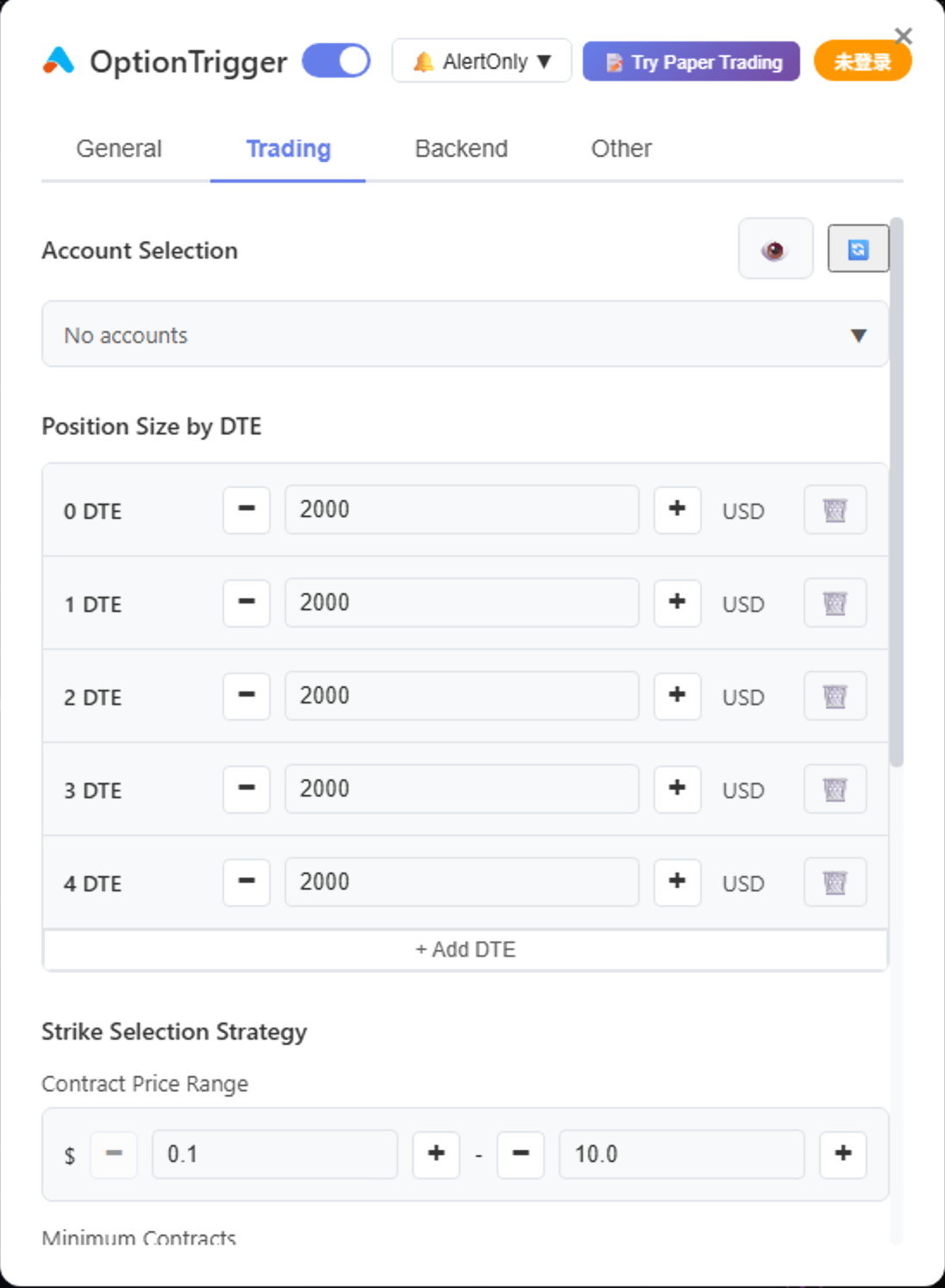The height and width of the screenshot is (1288, 945).
Task: Click the OptionTrigger logo icon
Action: tap(59, 61)
